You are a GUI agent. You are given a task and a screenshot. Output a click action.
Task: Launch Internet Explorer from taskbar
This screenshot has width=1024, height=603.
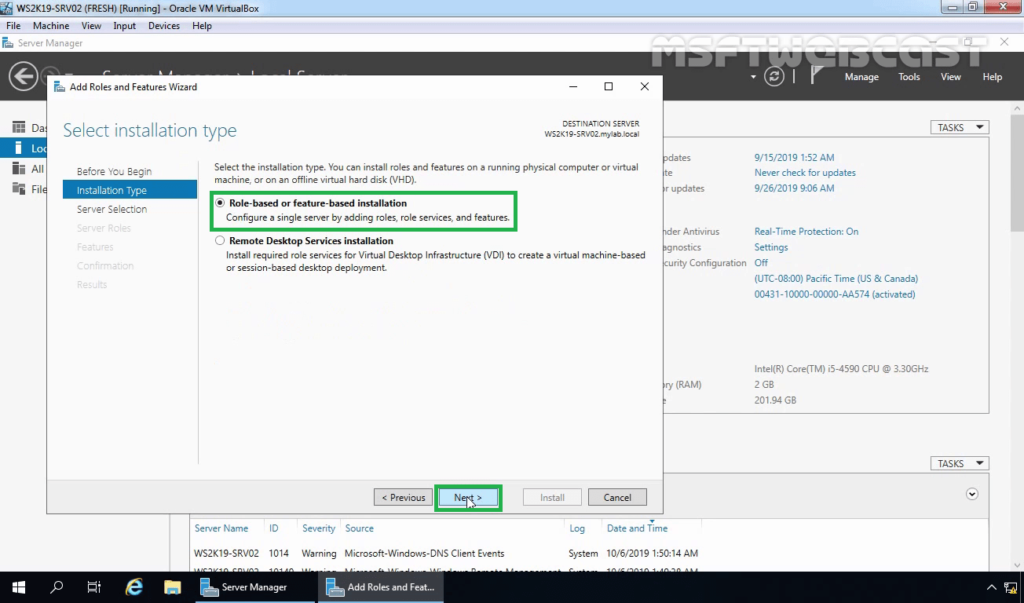pos(134,587)
